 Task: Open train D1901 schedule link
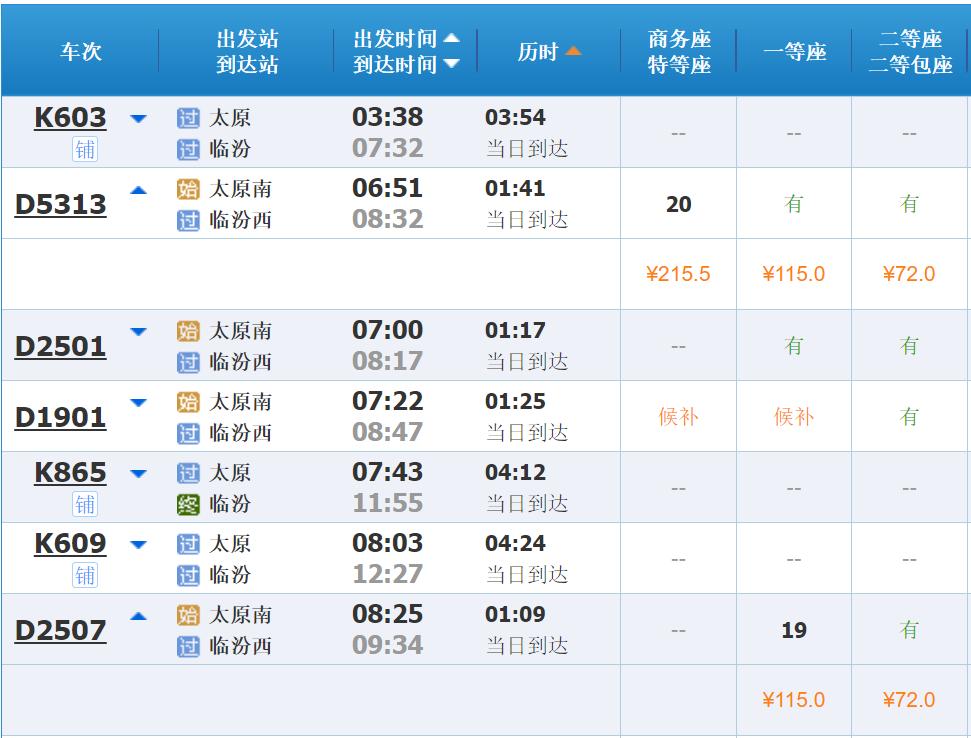pyautogui.click(x=61, y=417)
